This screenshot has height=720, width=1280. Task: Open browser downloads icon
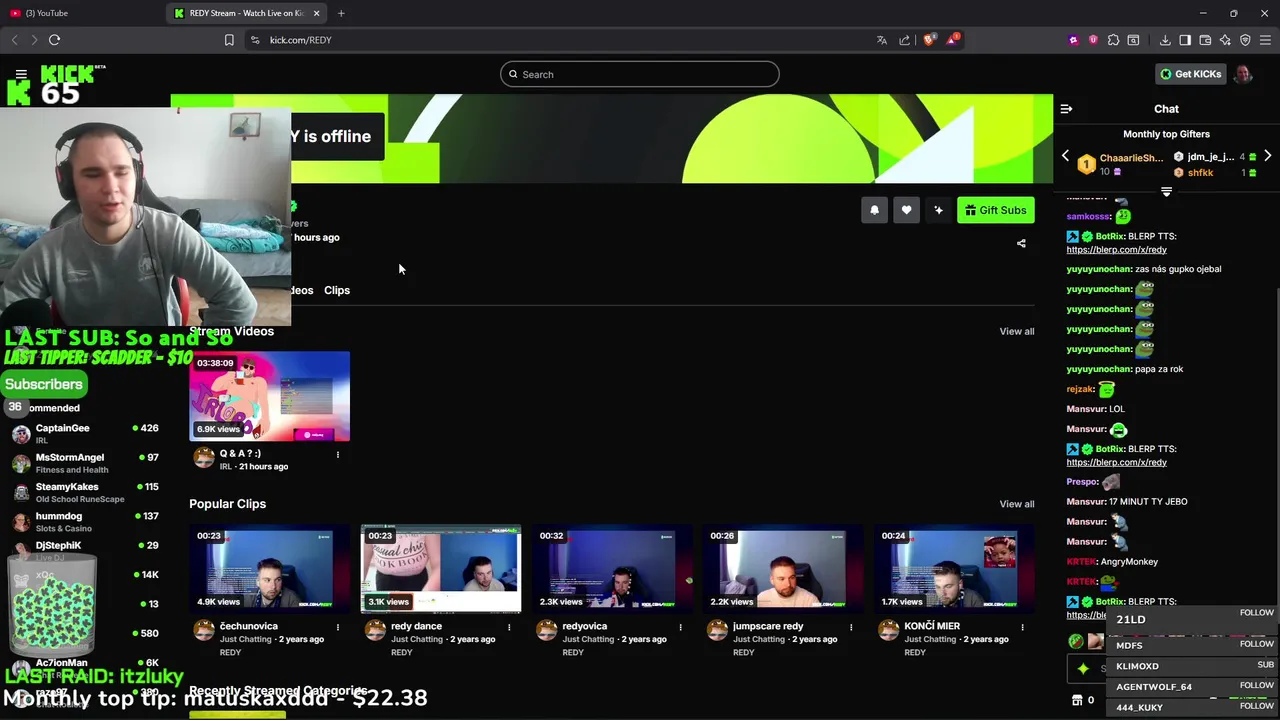pos(1165,40)
